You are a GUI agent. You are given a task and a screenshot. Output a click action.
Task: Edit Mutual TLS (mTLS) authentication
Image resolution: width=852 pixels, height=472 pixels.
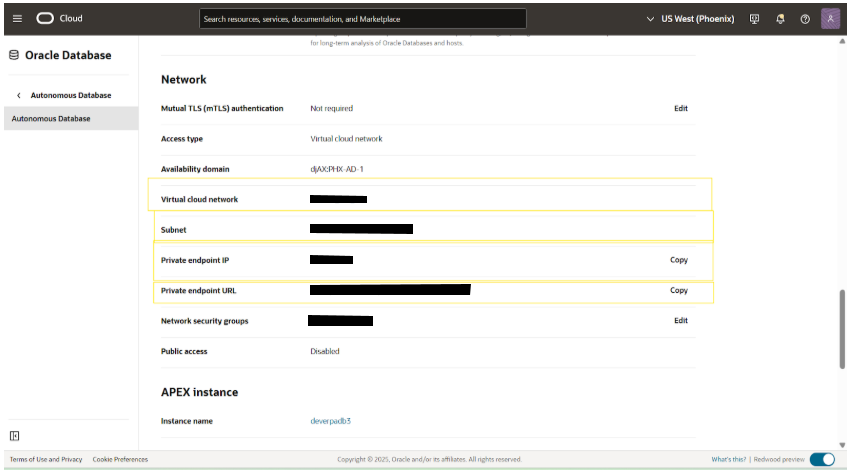coord(680,108)
